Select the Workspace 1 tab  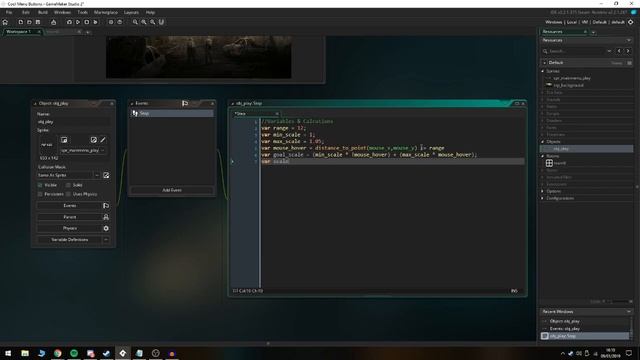coord(18,32)
